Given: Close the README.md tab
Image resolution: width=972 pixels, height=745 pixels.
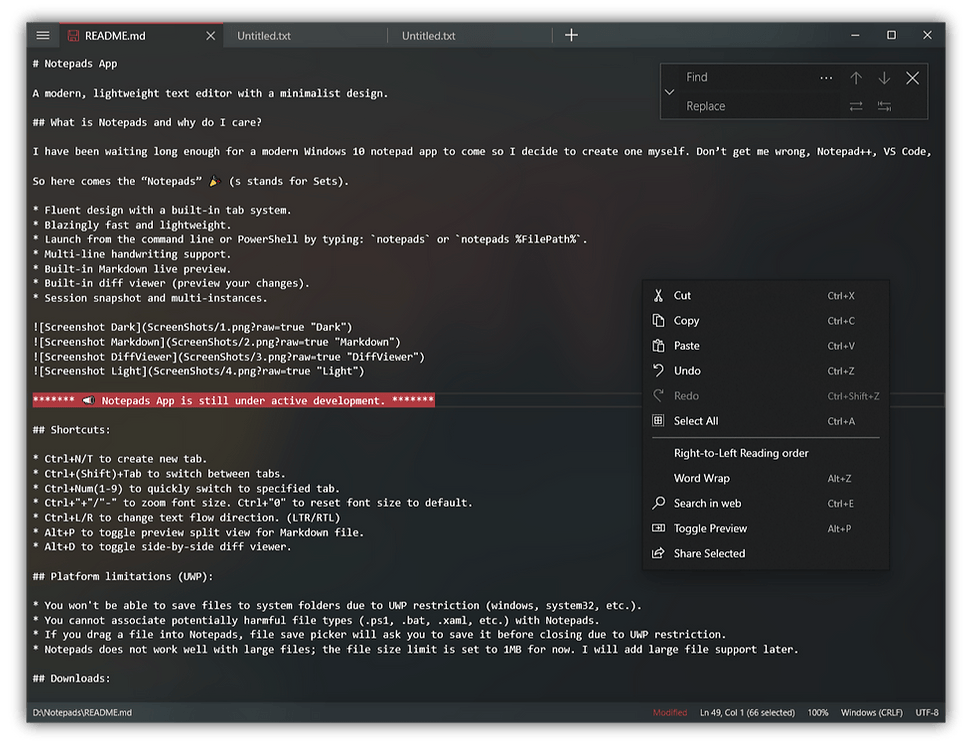Looking at the screenshot, I should pos(210,36).
